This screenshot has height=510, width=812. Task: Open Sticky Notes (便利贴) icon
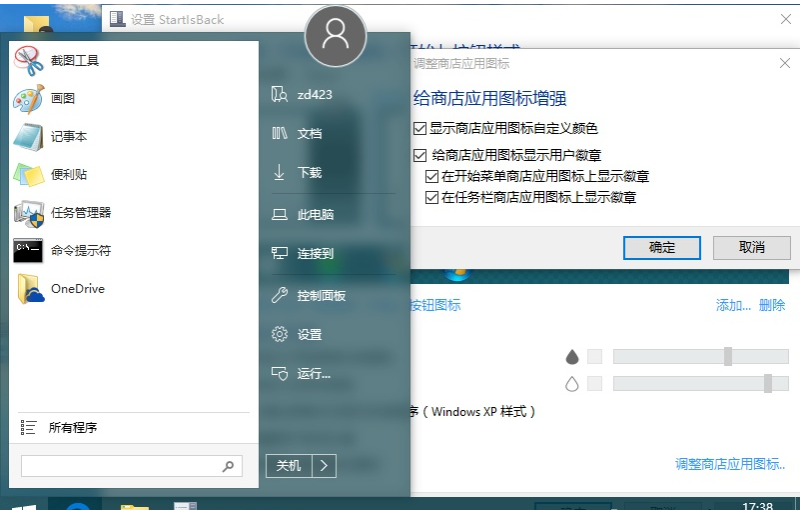click(x=28, y=175)
